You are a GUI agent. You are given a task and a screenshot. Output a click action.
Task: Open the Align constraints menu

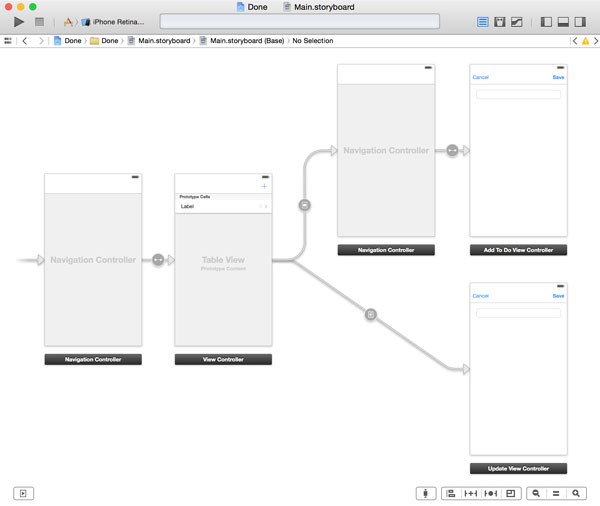(451, 493)
